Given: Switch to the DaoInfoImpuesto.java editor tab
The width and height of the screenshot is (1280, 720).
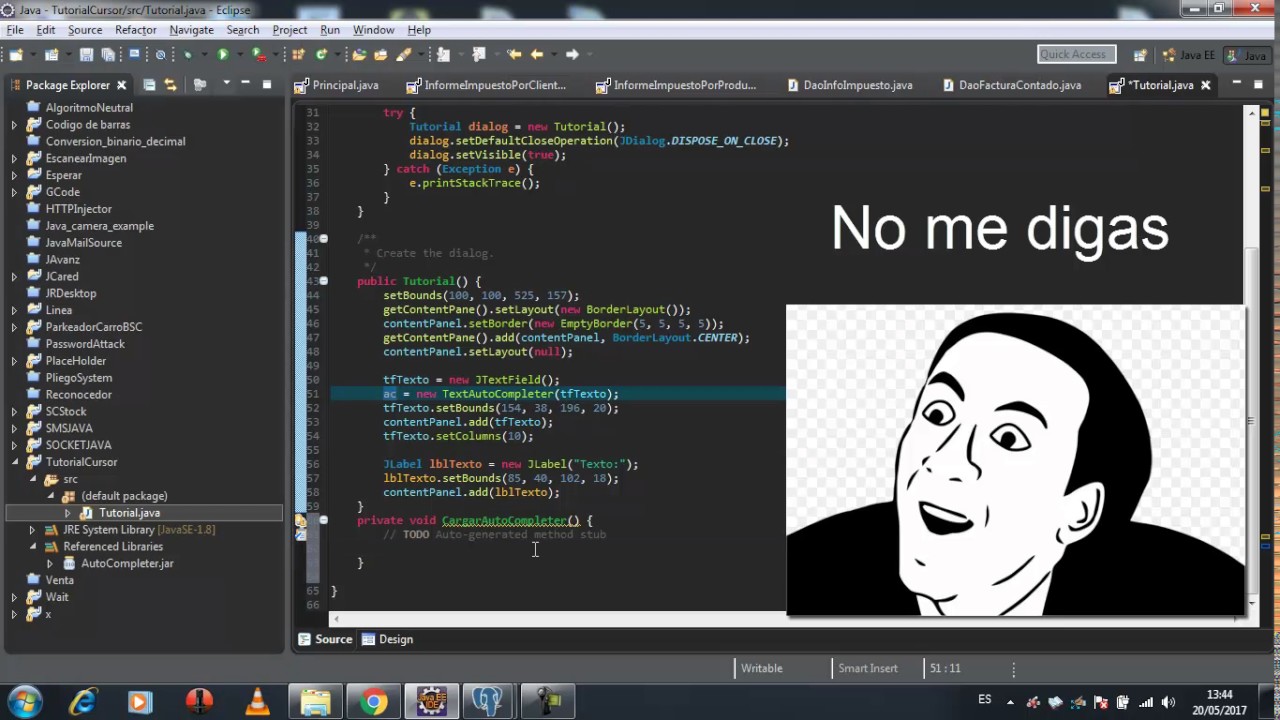Looking at the screenshot, I should [x=849, y=85].
